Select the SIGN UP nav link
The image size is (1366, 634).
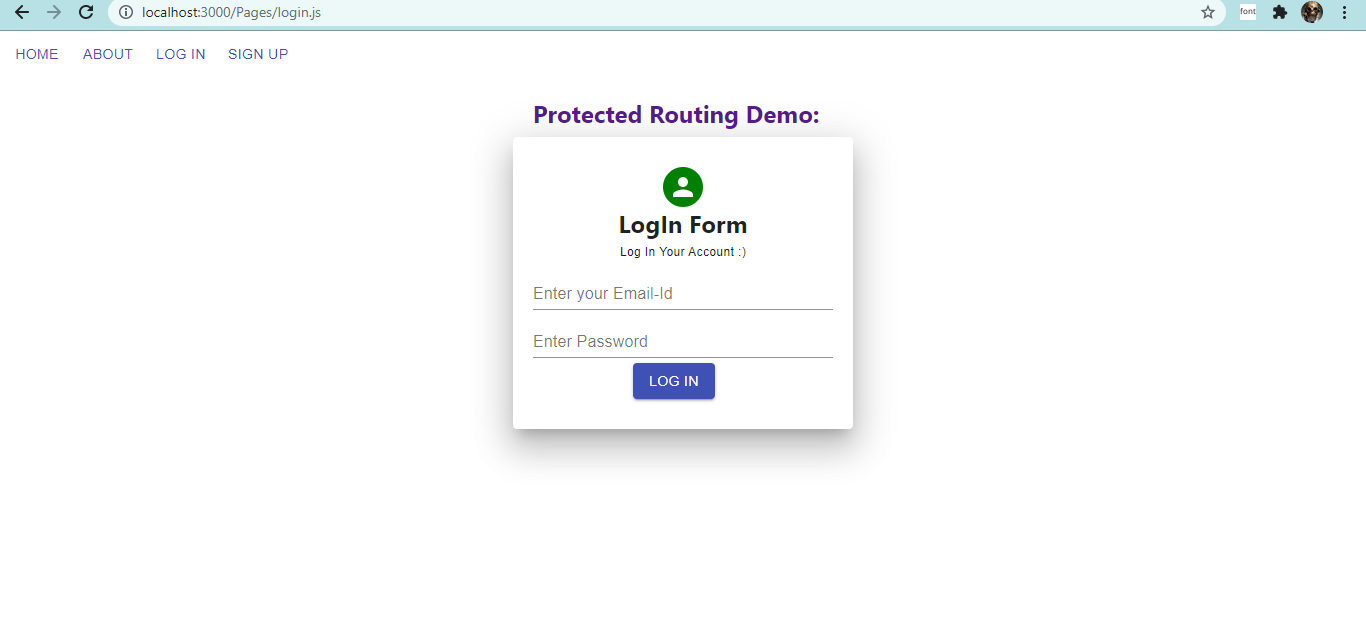point(257,54)
